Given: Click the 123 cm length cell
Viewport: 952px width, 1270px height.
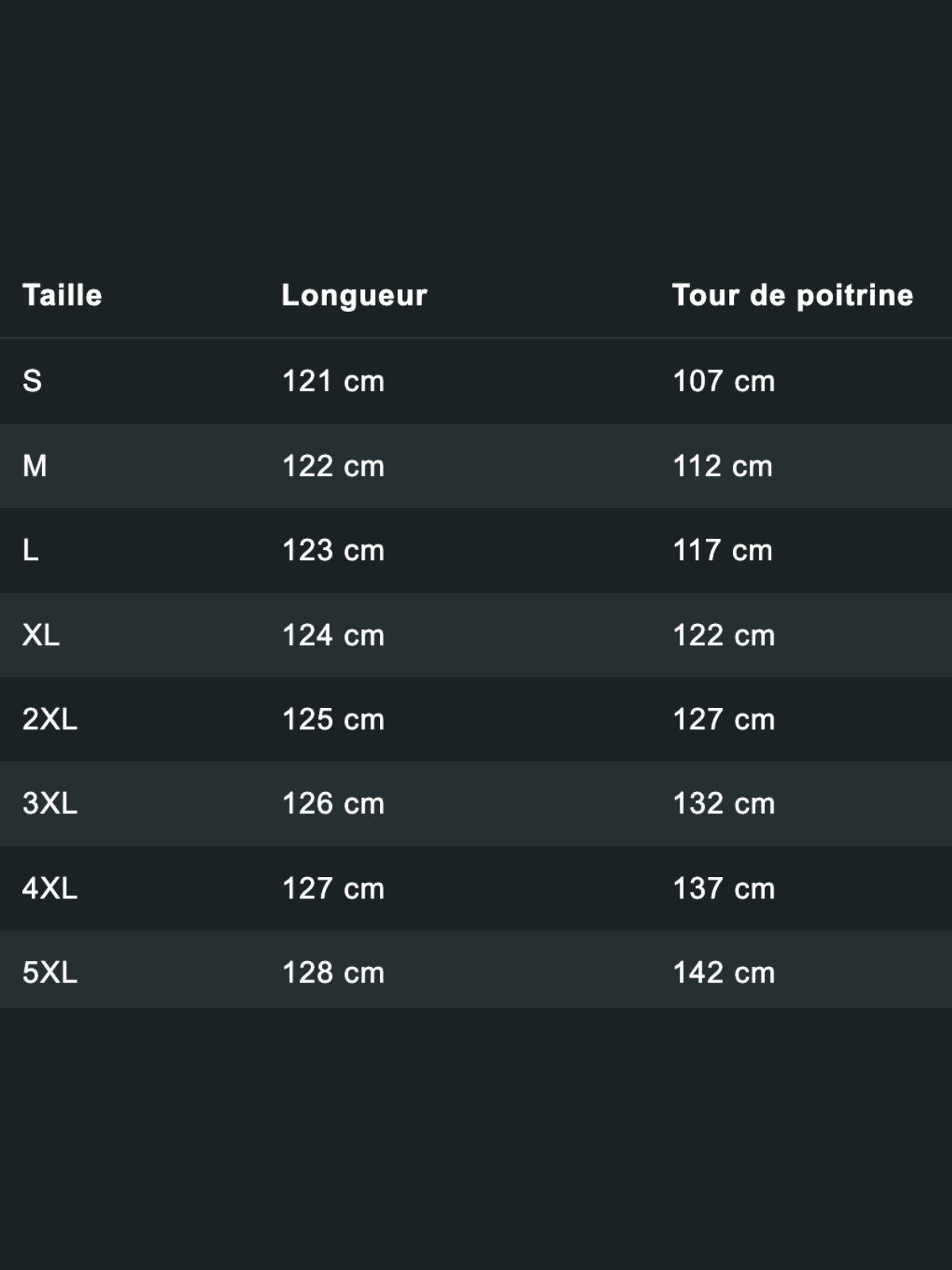Looking at the screenshot, I should click(333, 550).
